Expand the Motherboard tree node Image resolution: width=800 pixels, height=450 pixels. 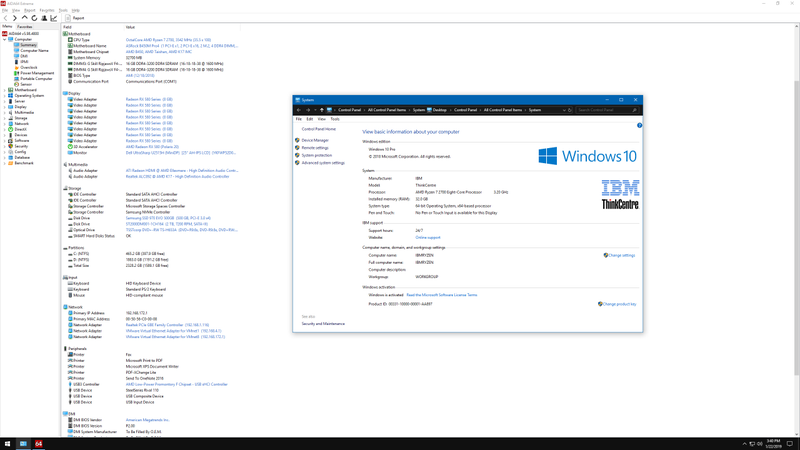[x=5, y=90]
